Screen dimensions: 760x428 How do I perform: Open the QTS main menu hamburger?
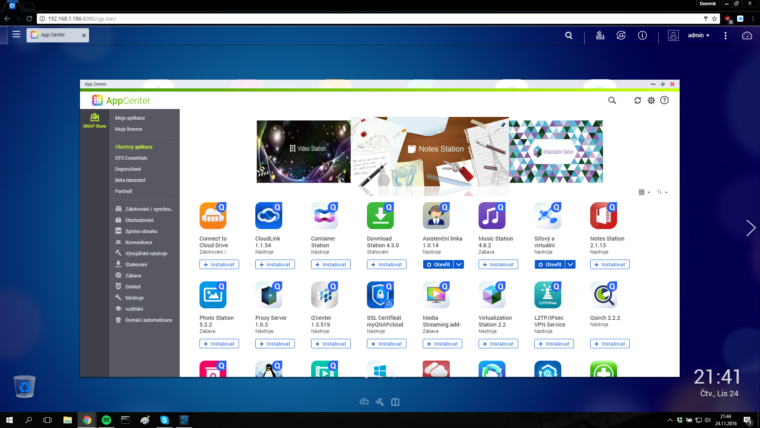(x=16, y=34)
